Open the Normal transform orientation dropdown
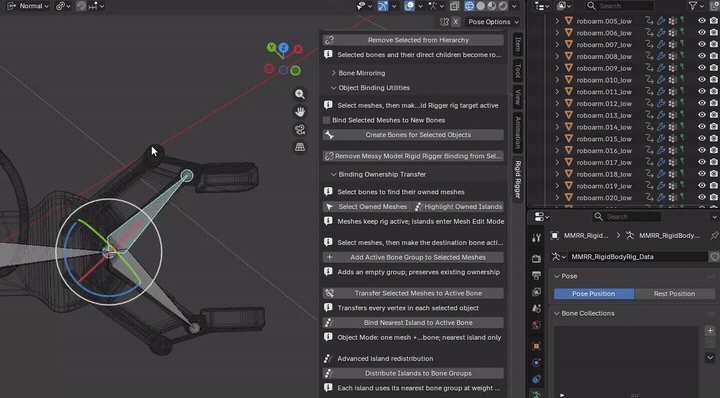The height and width of the screenshot is (398, 720). click(28, 6)
